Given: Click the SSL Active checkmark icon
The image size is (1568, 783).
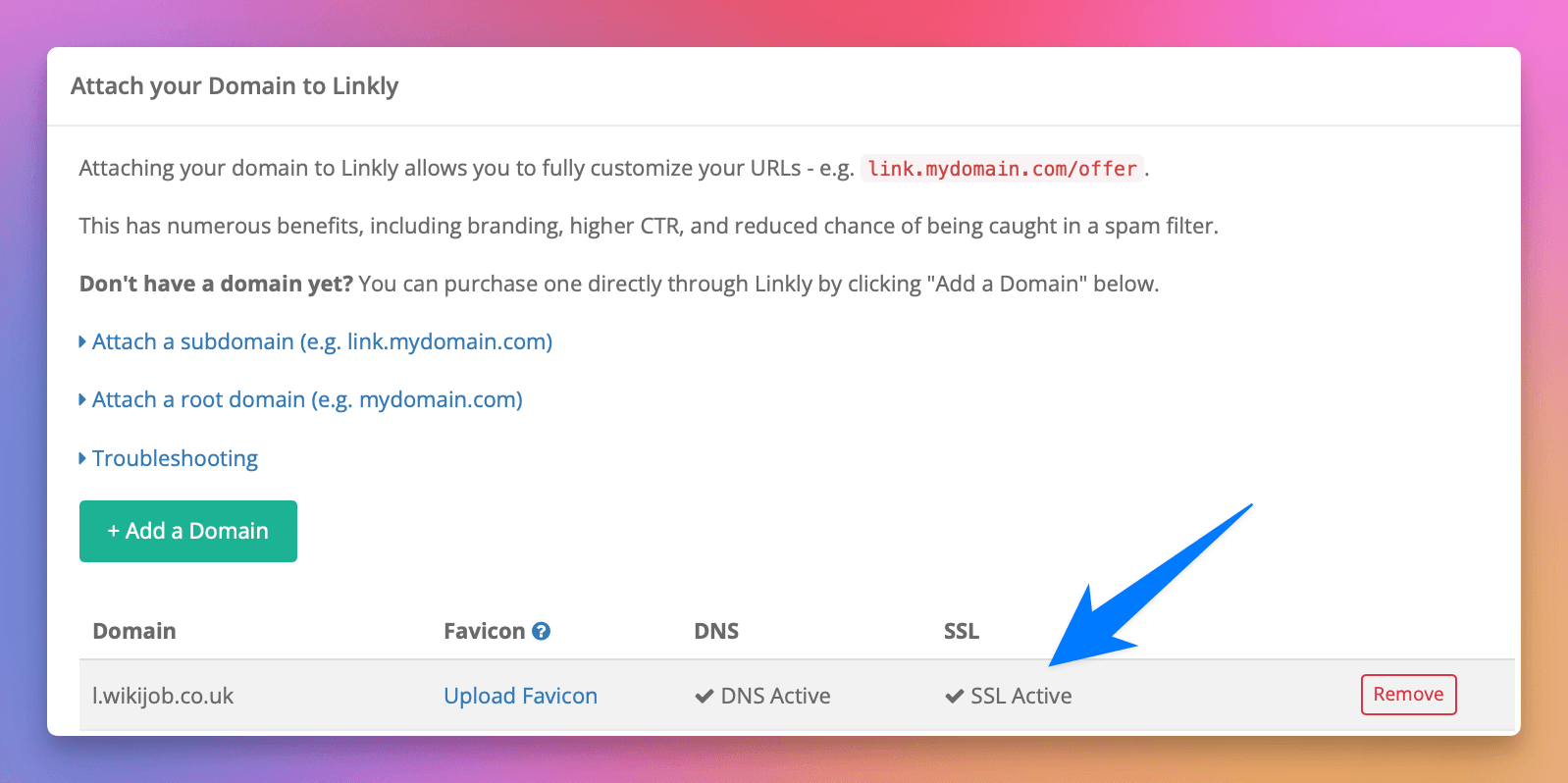Looking at the screenshot, I should coord(954,697).
